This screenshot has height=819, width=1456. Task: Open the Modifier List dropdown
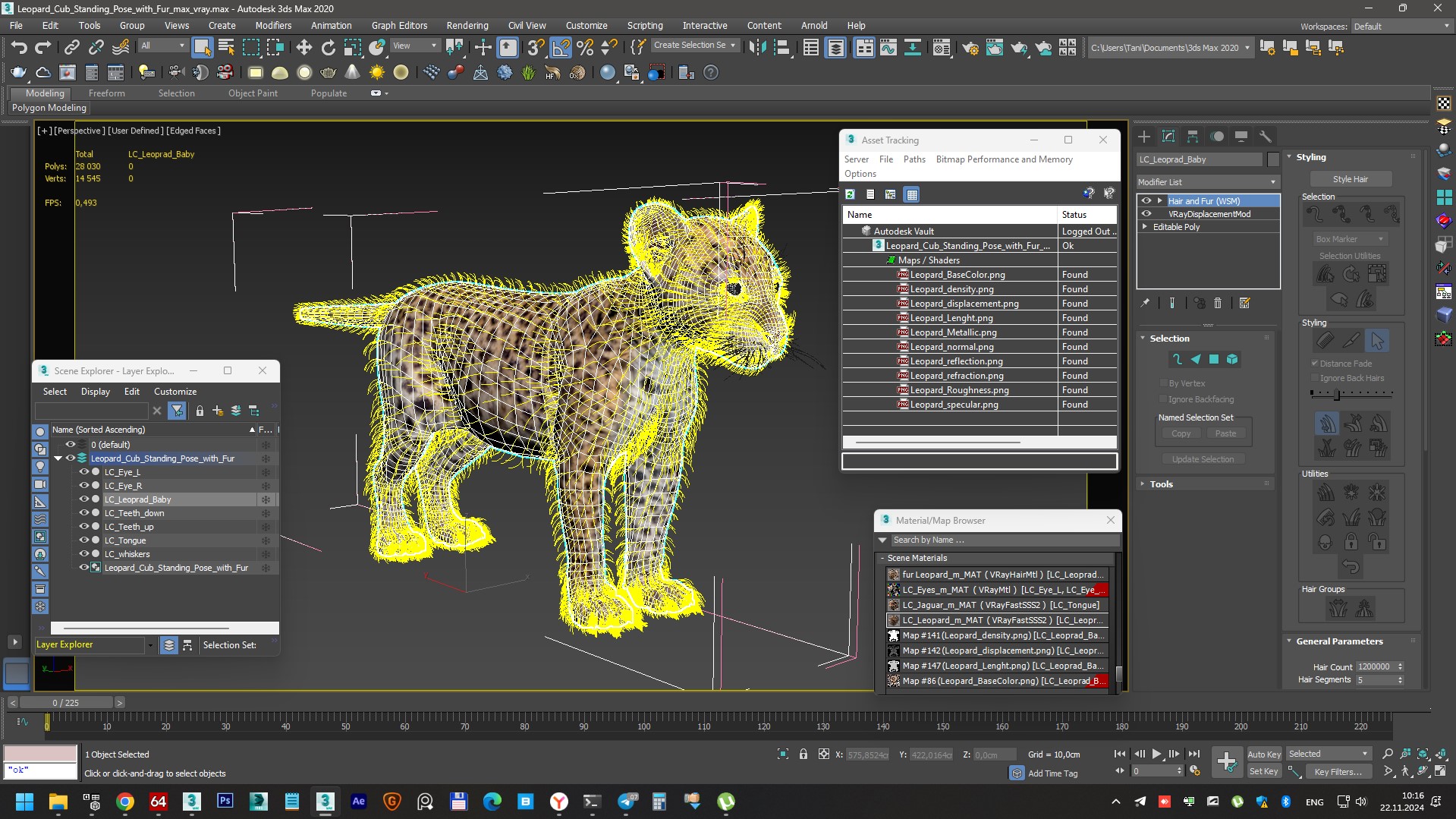point(1208,182)
